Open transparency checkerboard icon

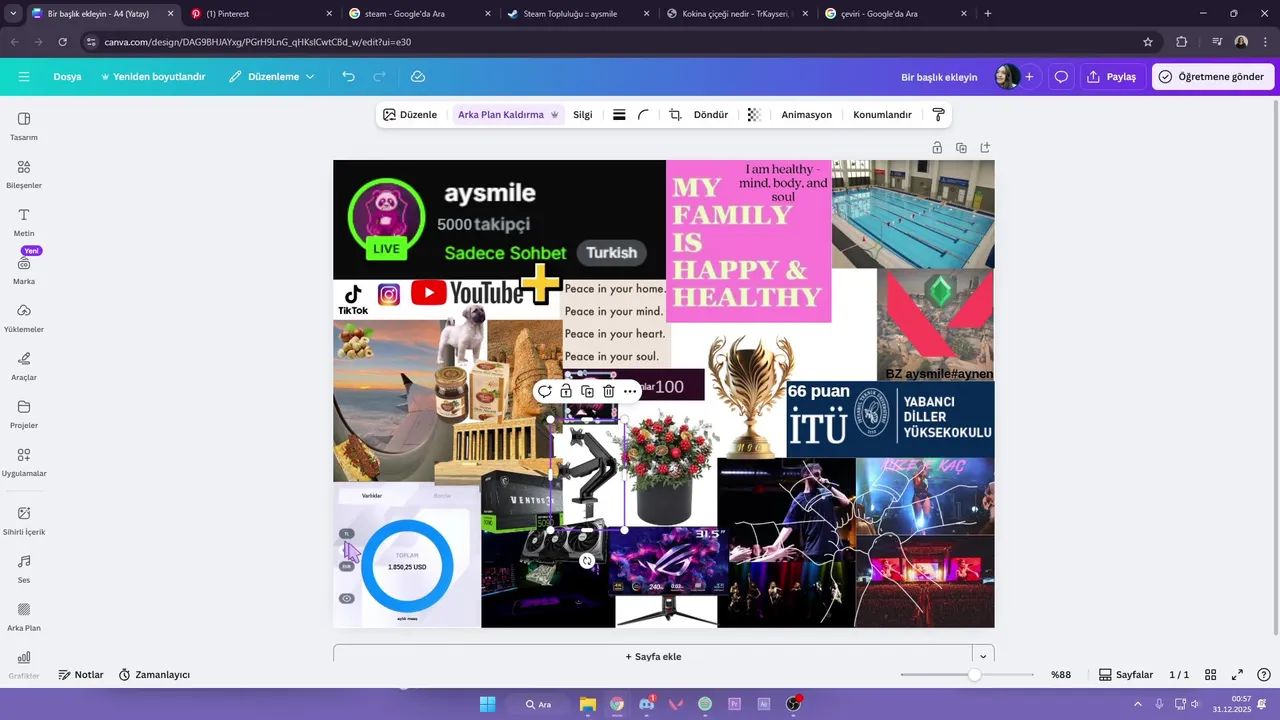[x=754, y=115]
